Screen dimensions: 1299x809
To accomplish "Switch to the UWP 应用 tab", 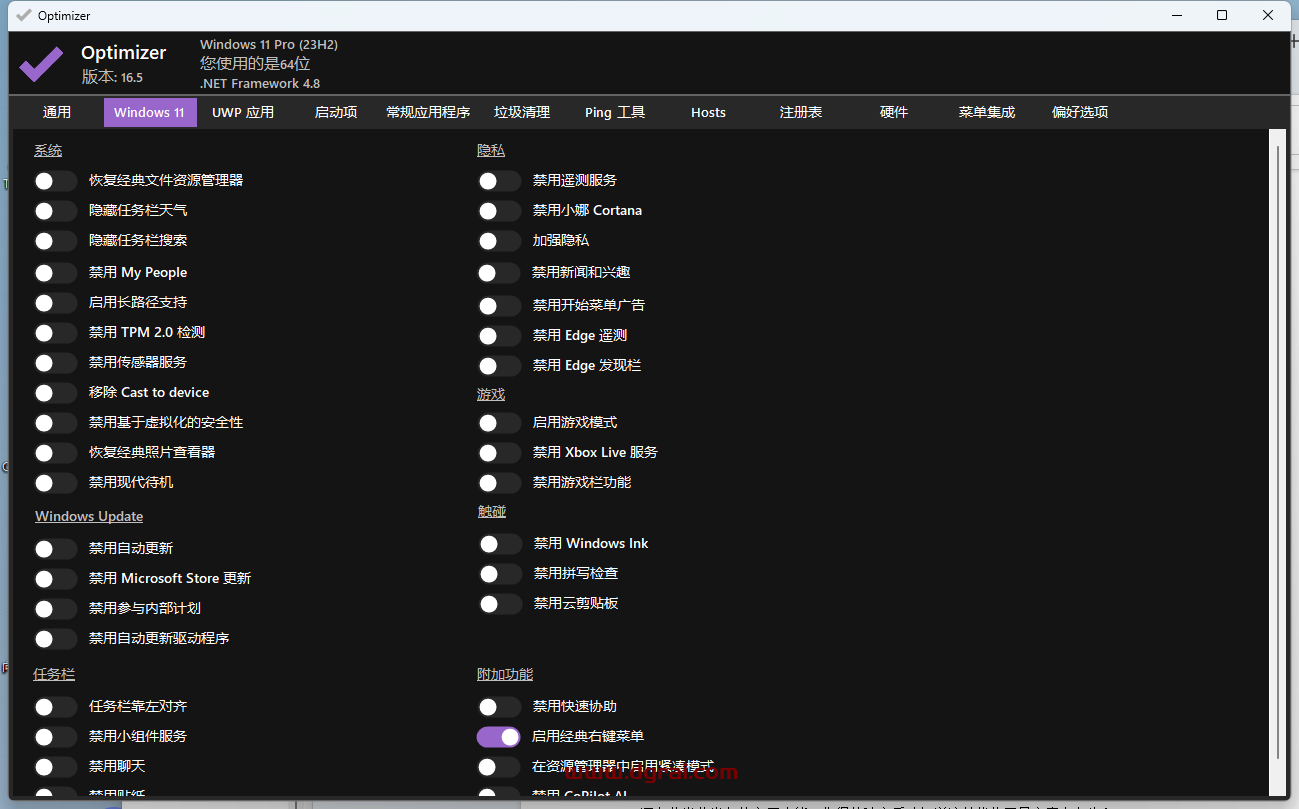I will point(243,112).
